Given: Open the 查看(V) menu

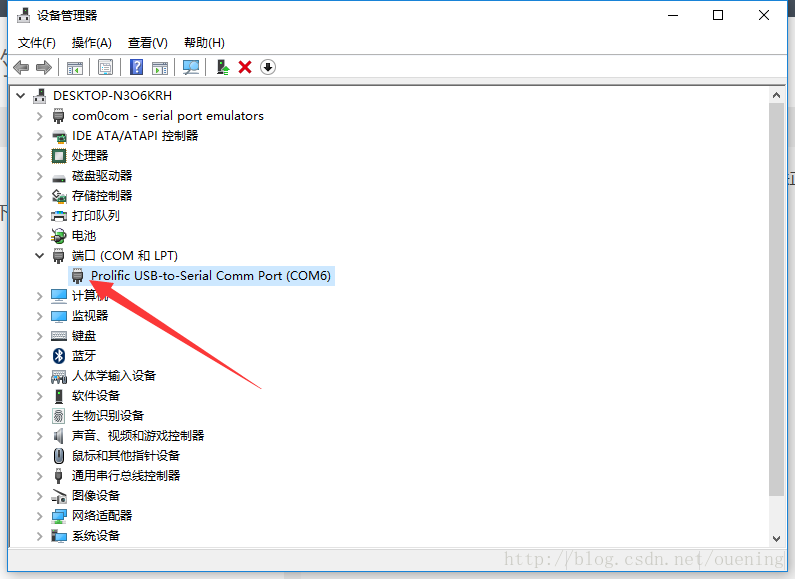Looking at the screenshot, I should (148, 43).
